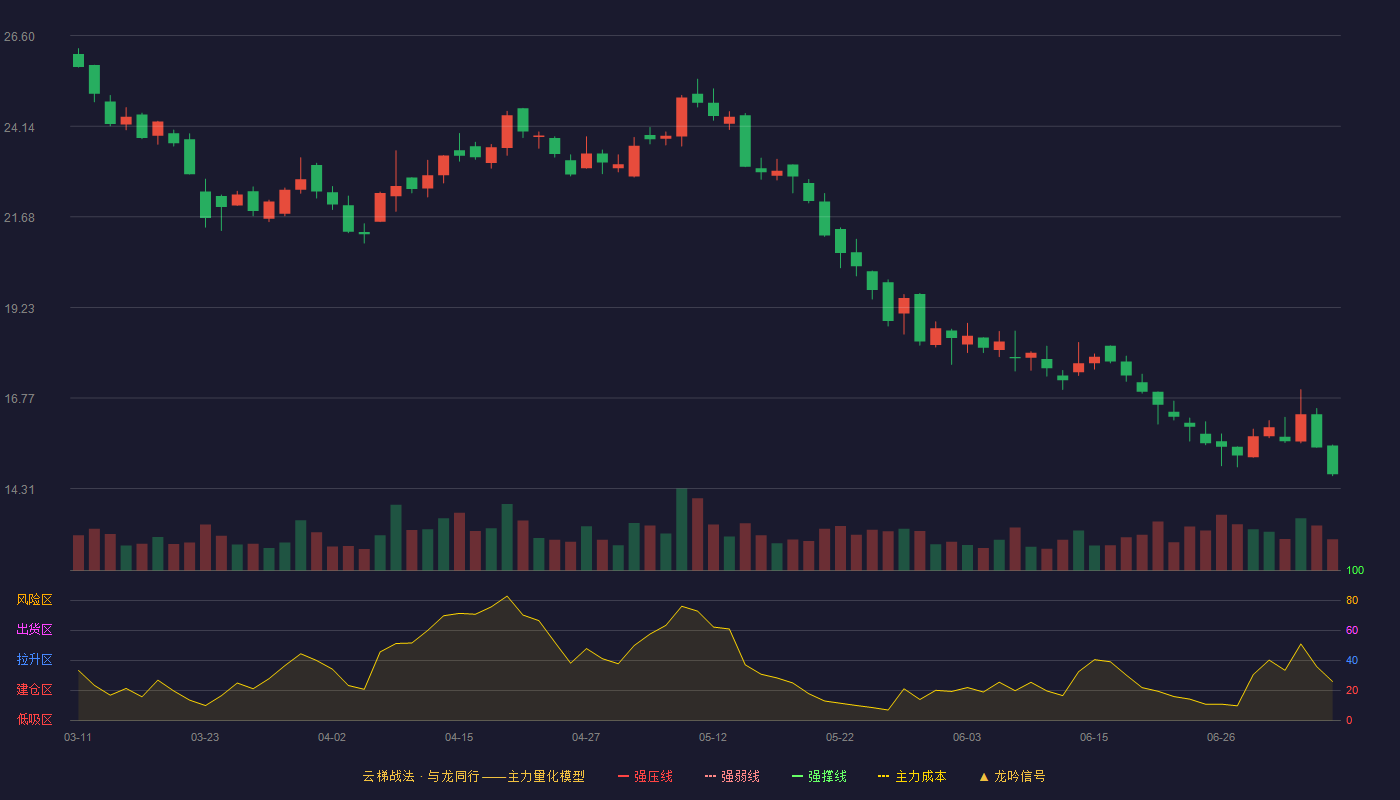Click the 03-11 date axis label
Screen dimensions: 1400x800
(78, 737)
